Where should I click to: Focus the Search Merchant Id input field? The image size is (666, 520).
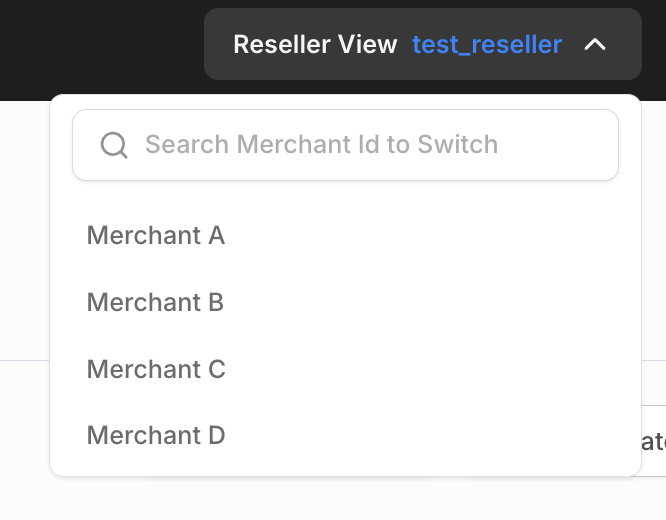345,145
